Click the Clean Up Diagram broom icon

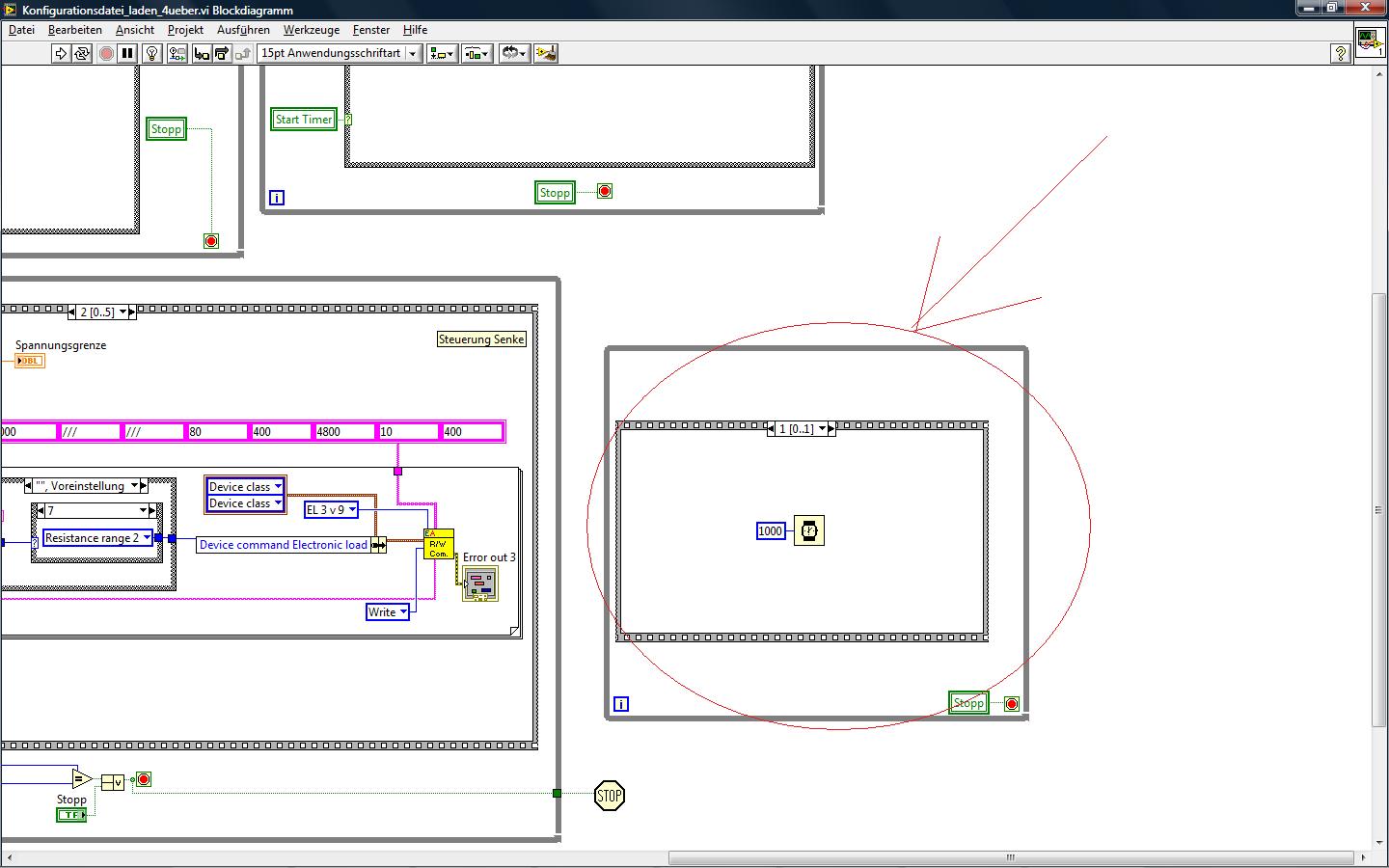click(x=546, y=53)
